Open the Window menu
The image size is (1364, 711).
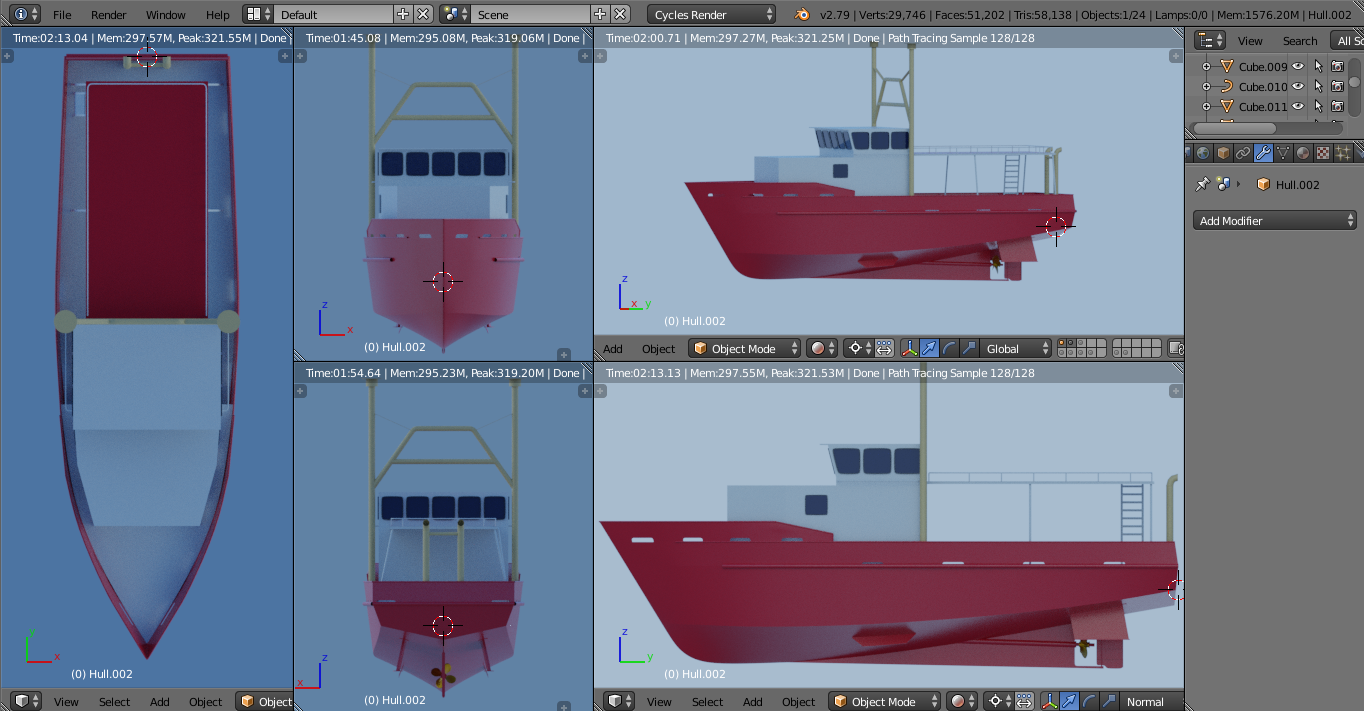click(x=166, y=15)
